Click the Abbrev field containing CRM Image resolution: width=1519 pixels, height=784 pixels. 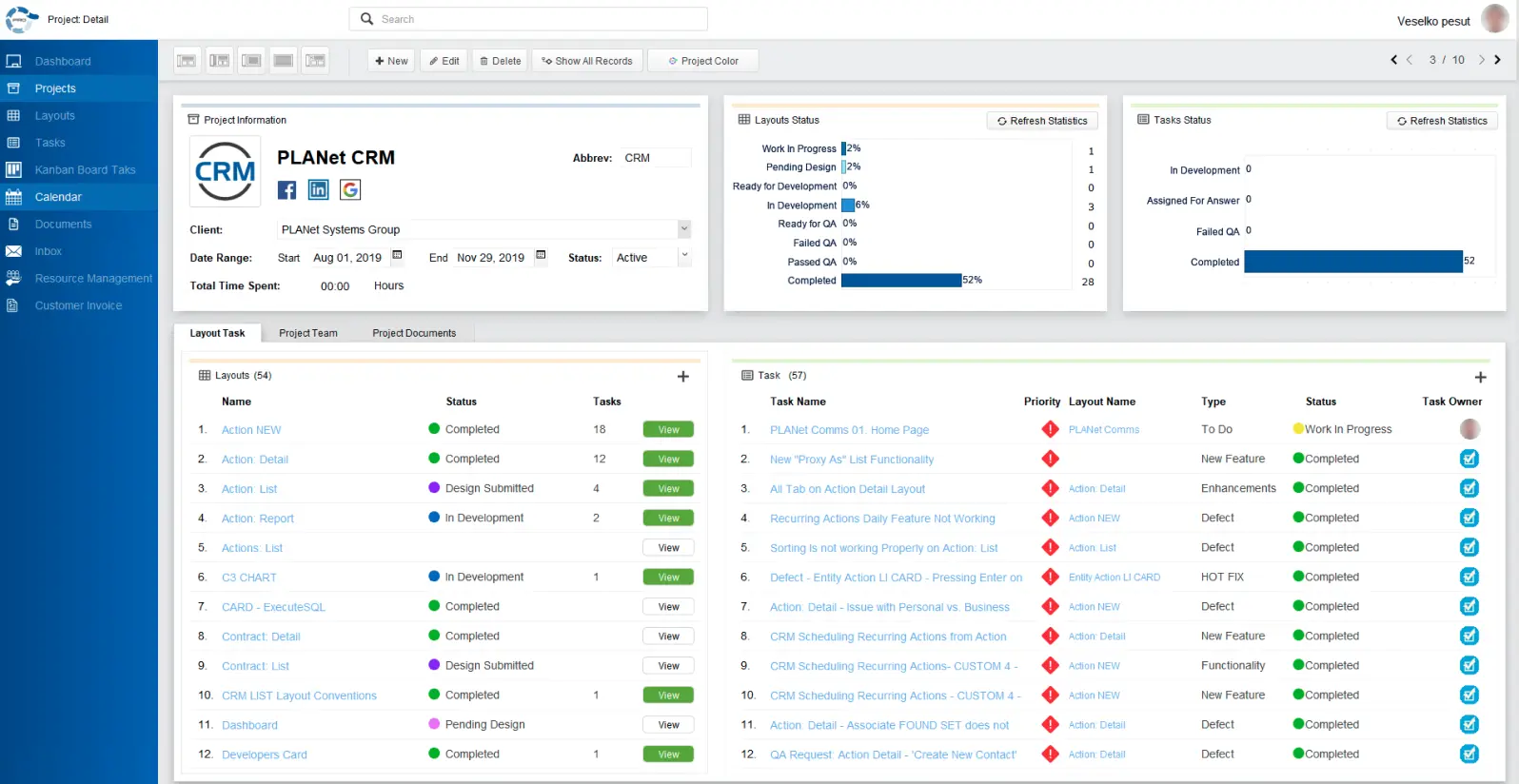pyautogui.click(x=656, y=158)
